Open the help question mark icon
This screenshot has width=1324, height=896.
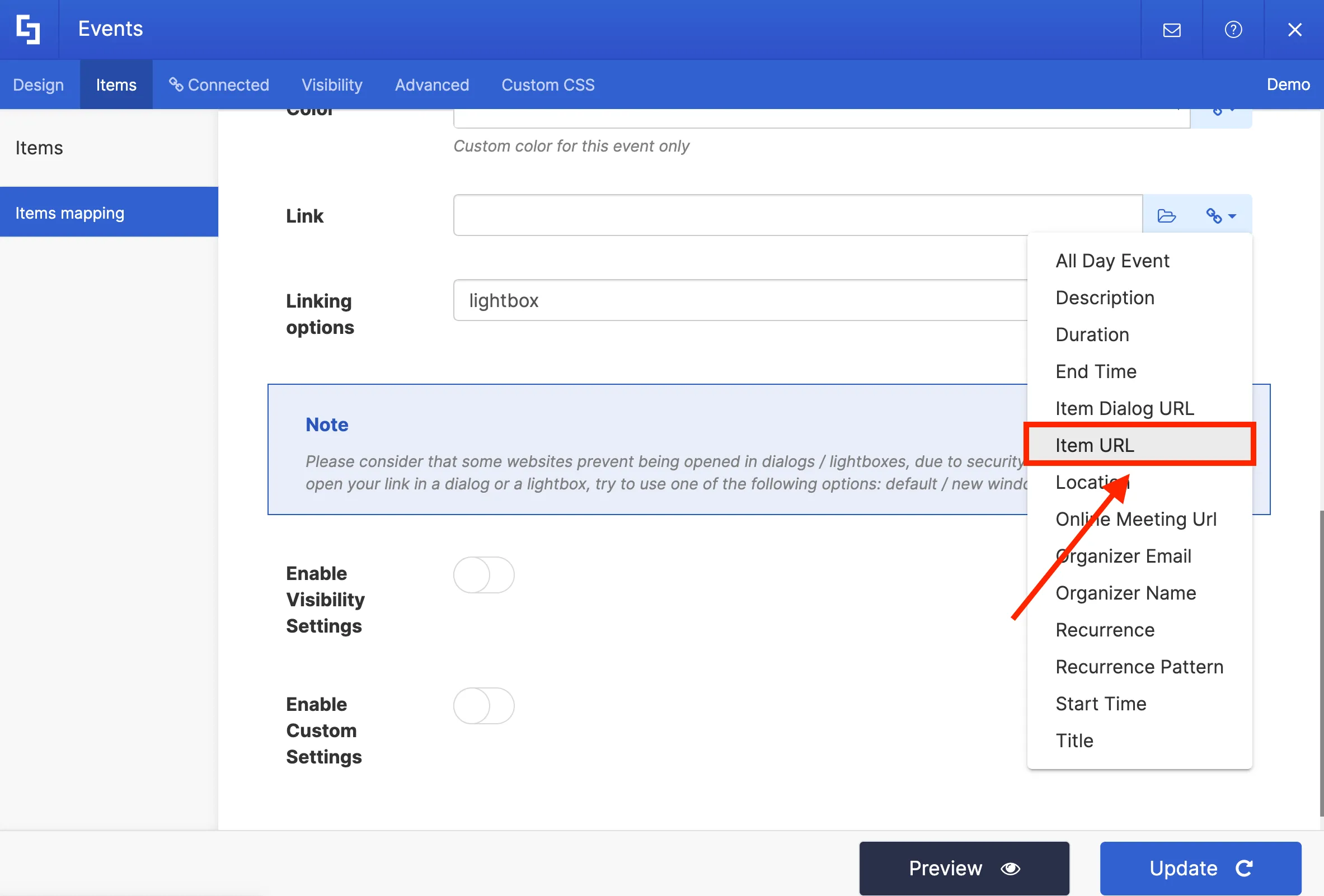1233,30
